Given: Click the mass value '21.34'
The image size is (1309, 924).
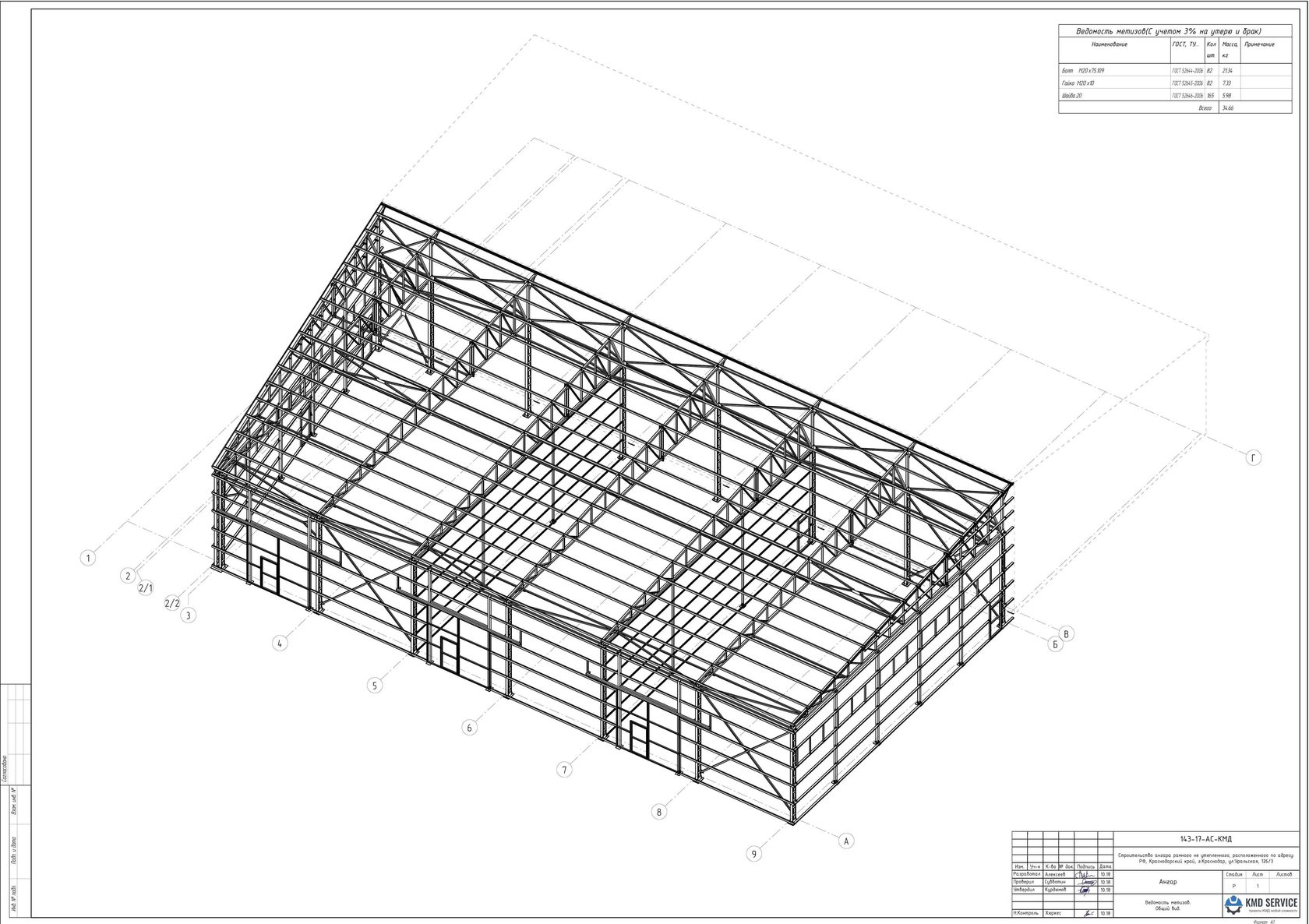Looking at the screenshot, I should (x=1227, y=71).
